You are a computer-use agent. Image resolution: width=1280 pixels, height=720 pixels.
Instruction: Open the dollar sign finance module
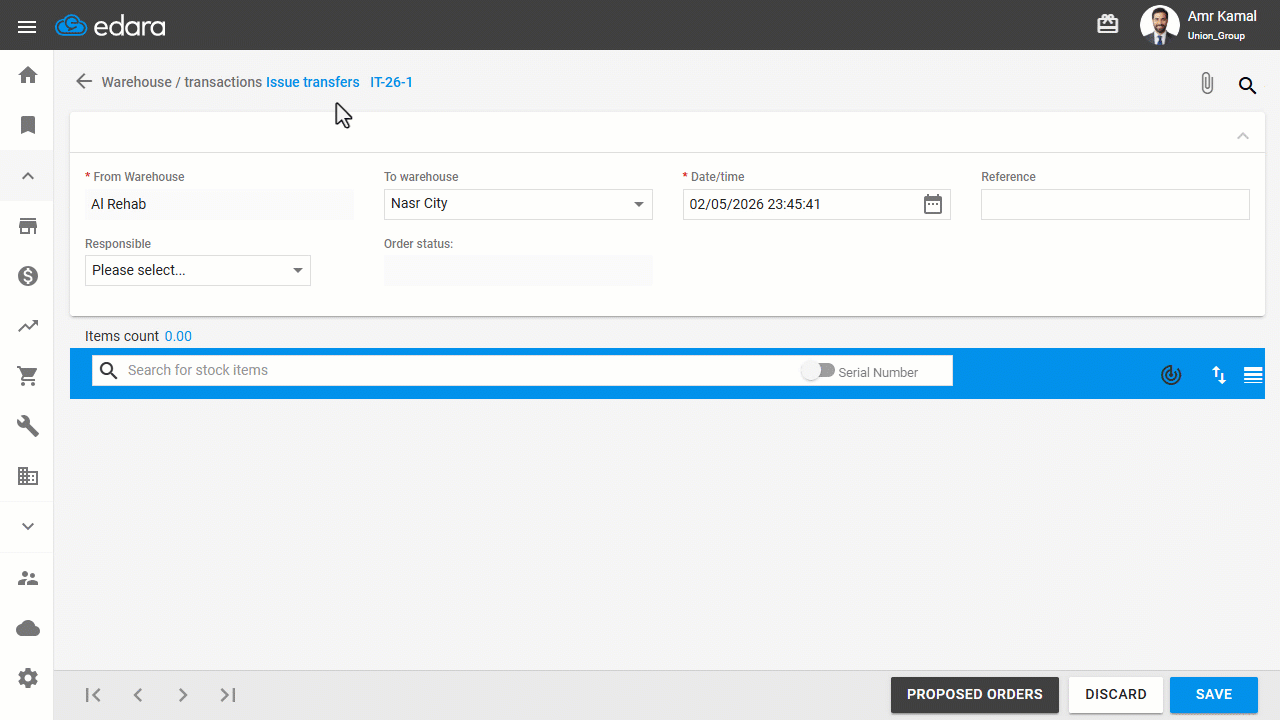coord(28,276)
